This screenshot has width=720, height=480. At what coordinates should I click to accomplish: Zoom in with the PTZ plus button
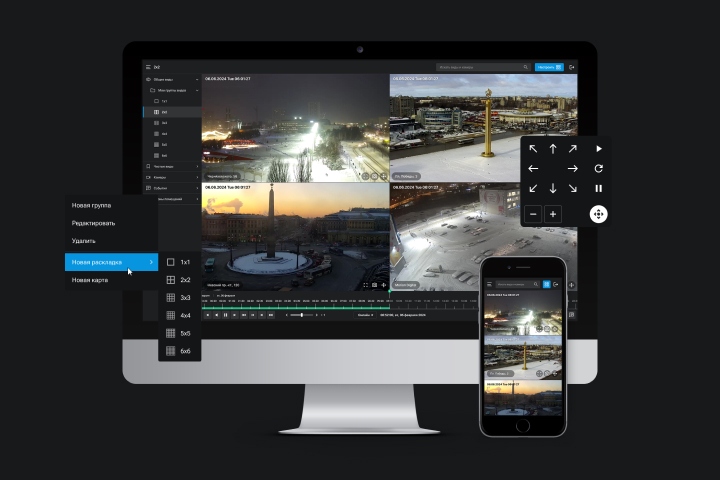[553, 214]
